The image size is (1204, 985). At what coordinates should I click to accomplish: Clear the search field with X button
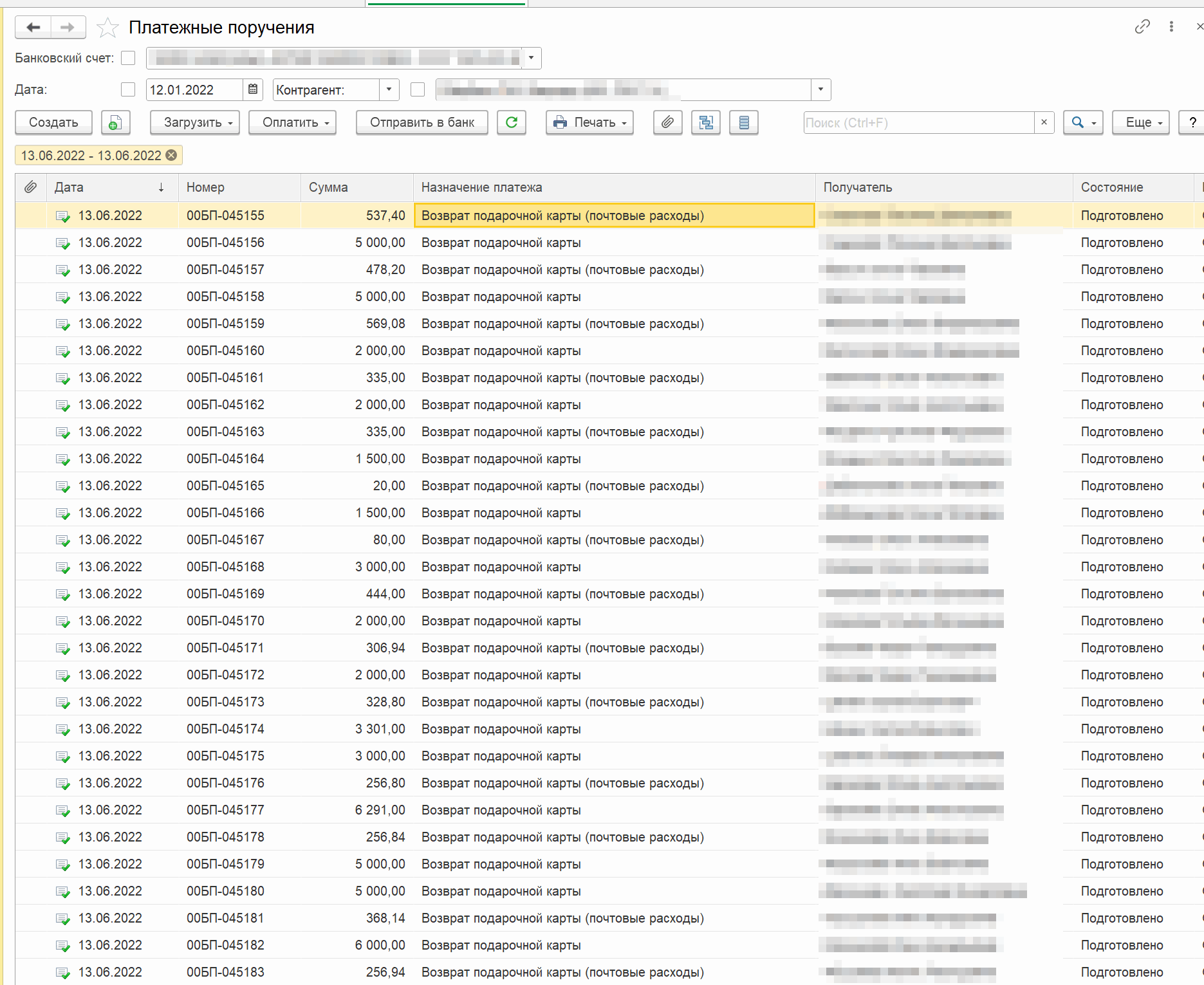coord(1044,122)
